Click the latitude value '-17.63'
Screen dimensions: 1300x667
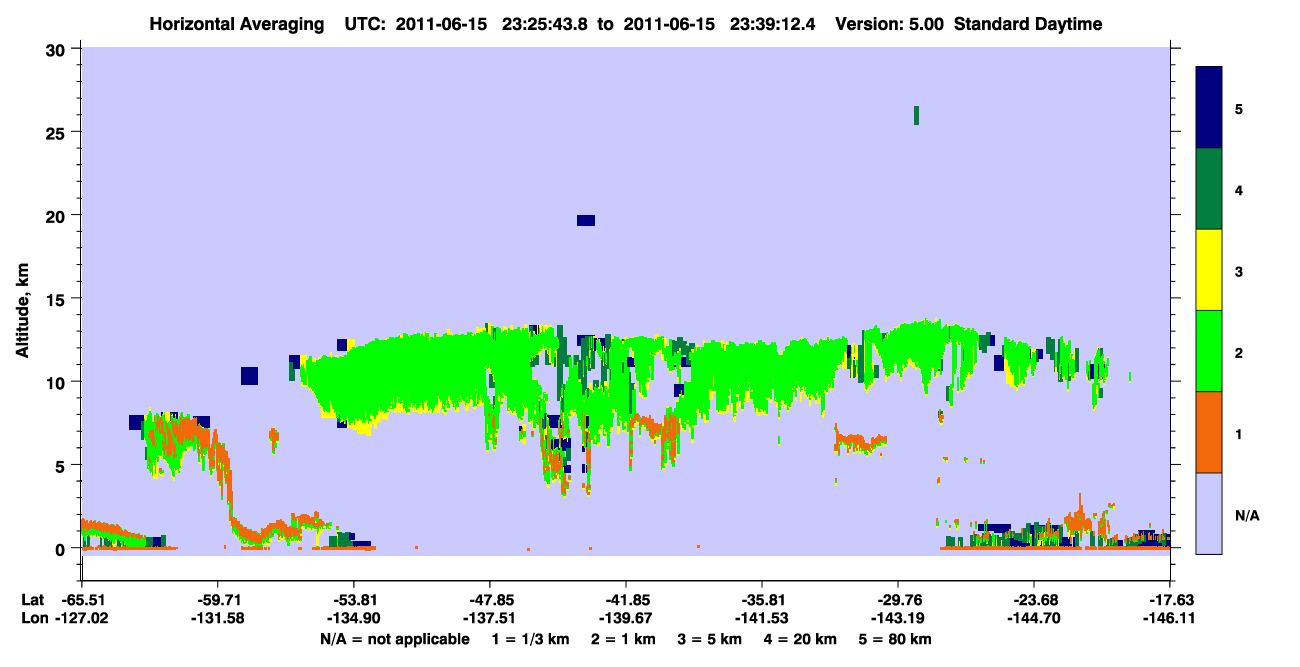(x=1169, y=600)
